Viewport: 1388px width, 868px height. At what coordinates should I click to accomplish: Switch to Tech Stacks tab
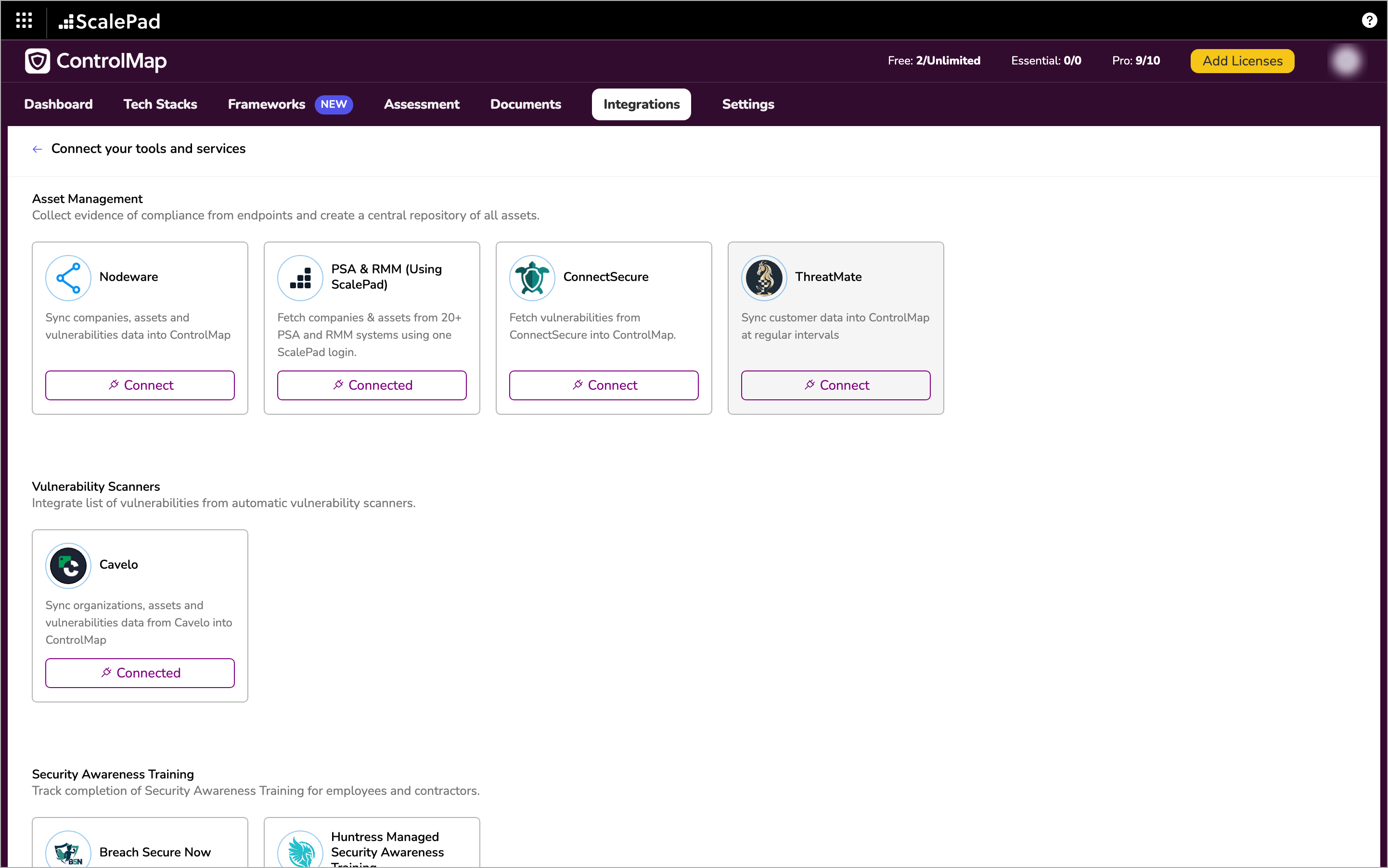pos(160,104)
